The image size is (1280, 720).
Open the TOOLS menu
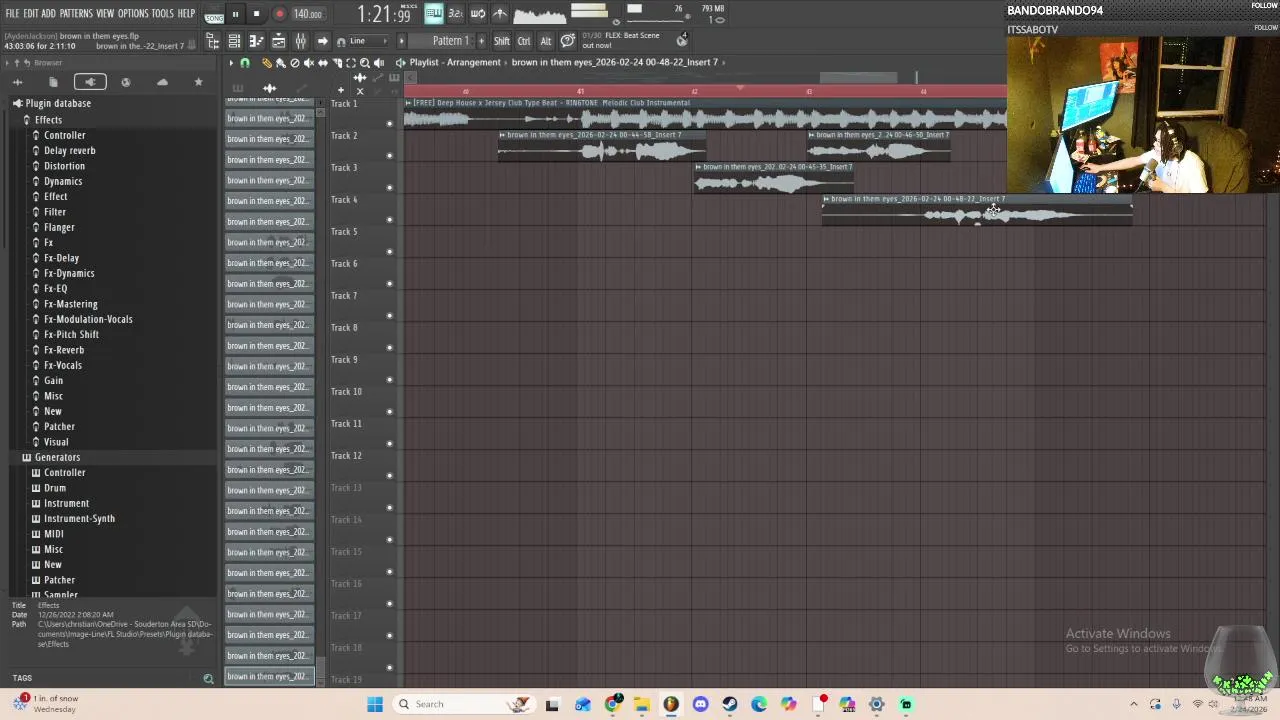coord(163,14)
